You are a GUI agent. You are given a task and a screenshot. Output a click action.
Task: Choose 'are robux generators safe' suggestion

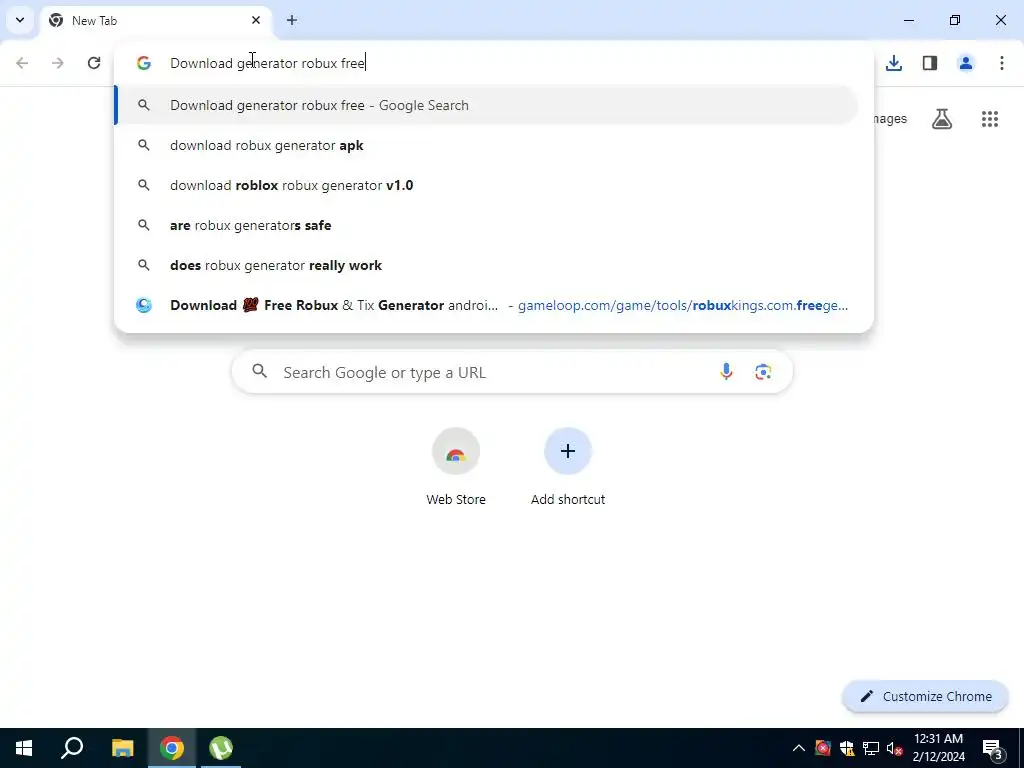(x=487, y=225)
